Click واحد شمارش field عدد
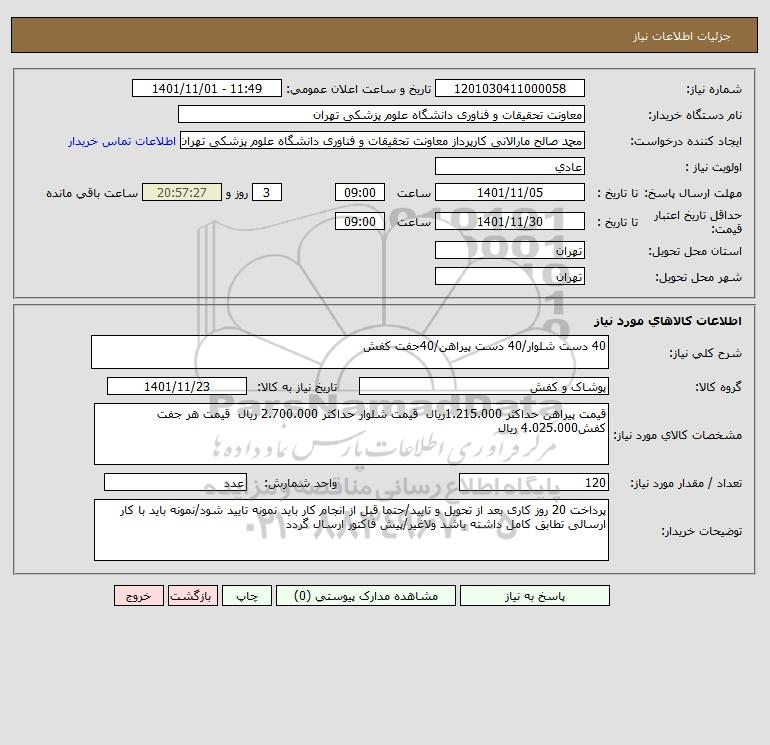Image resolution: width=770 pixels, height=745 pixels. pyautogui.click(x=175, y=482)
